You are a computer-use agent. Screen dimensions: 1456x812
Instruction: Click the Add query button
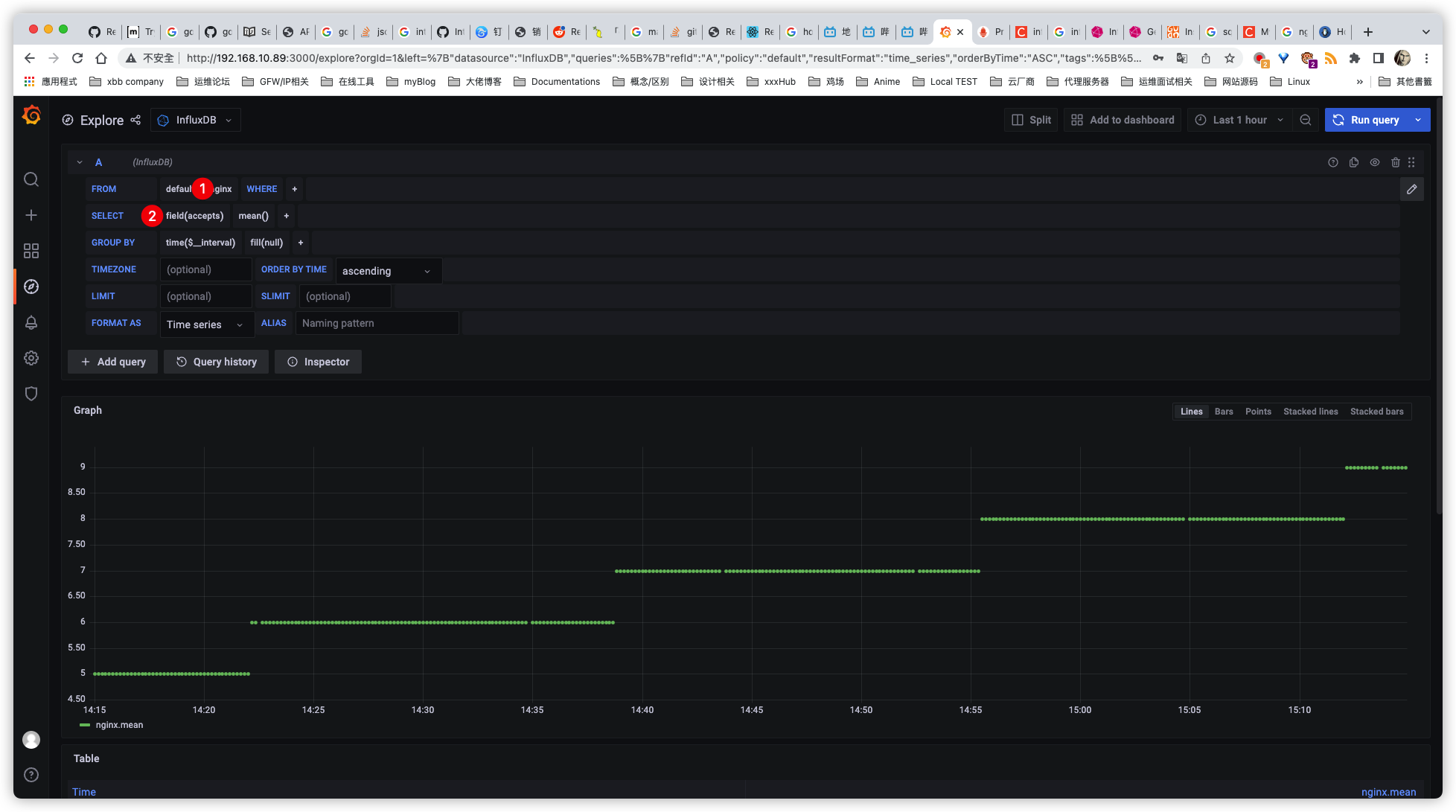coord(112,362)
